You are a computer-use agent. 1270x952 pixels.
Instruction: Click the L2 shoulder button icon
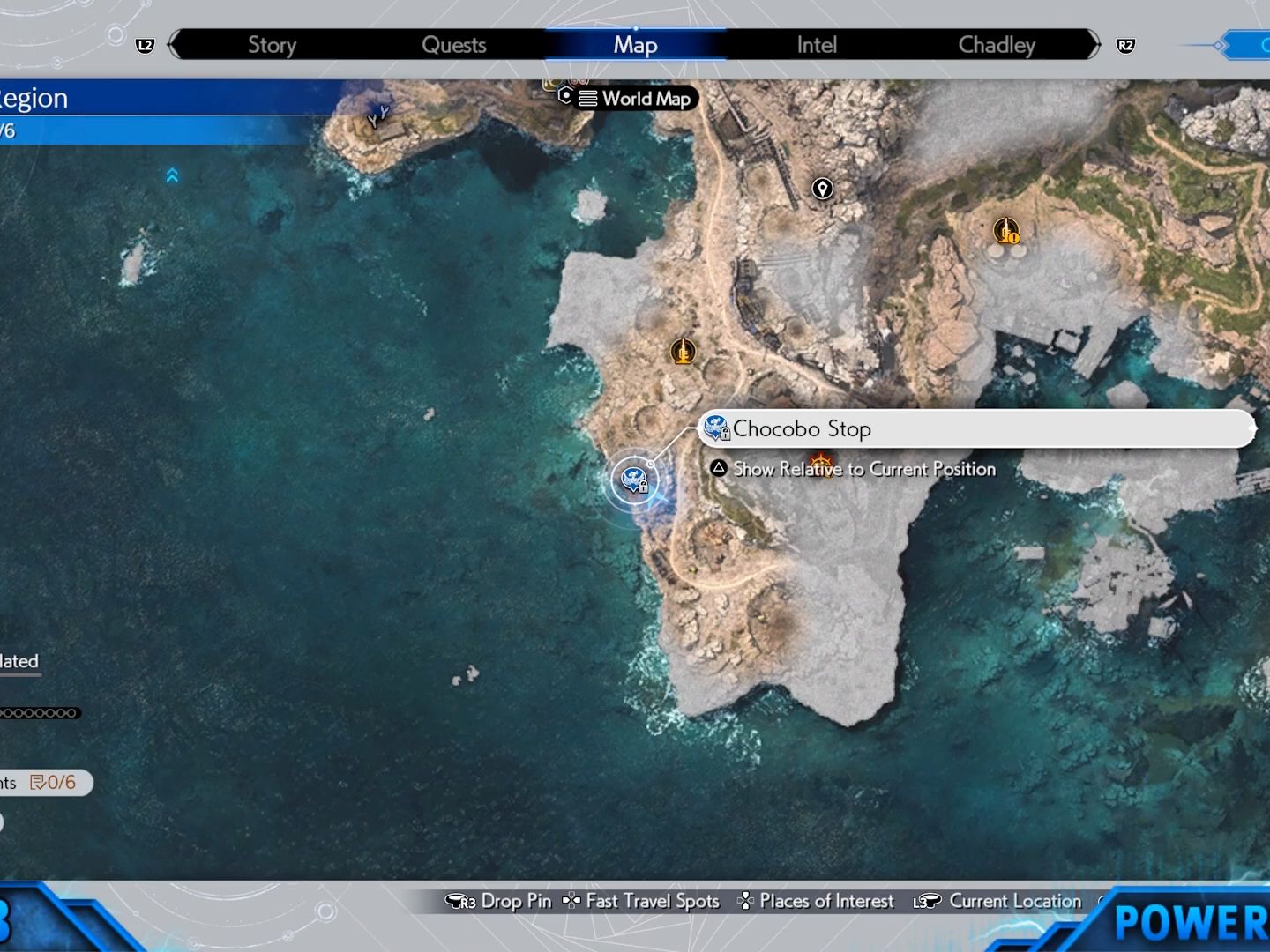pos(146,45)
